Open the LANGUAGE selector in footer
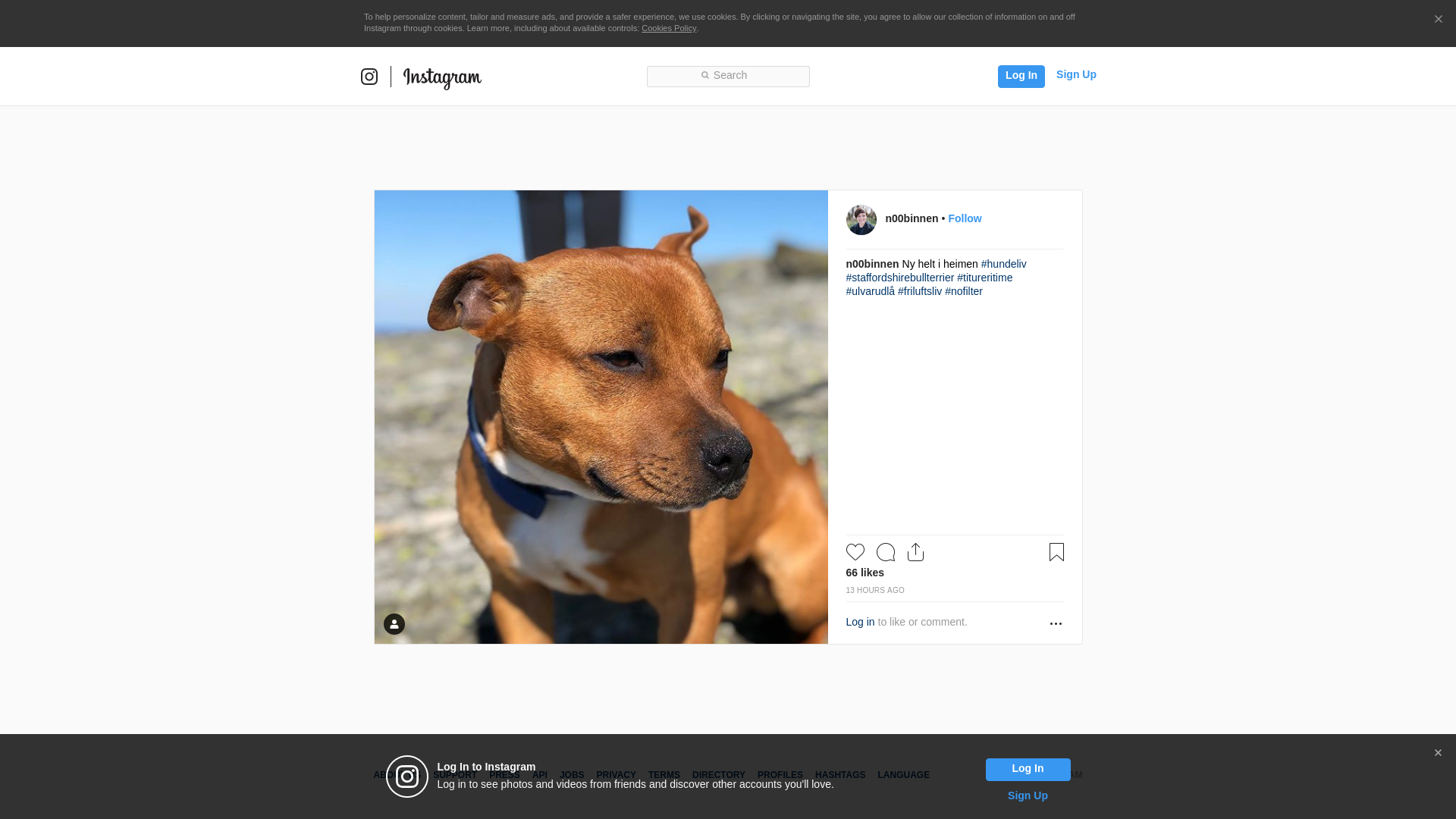Screen dimensions: 1456x819 [x=903, y=775]
